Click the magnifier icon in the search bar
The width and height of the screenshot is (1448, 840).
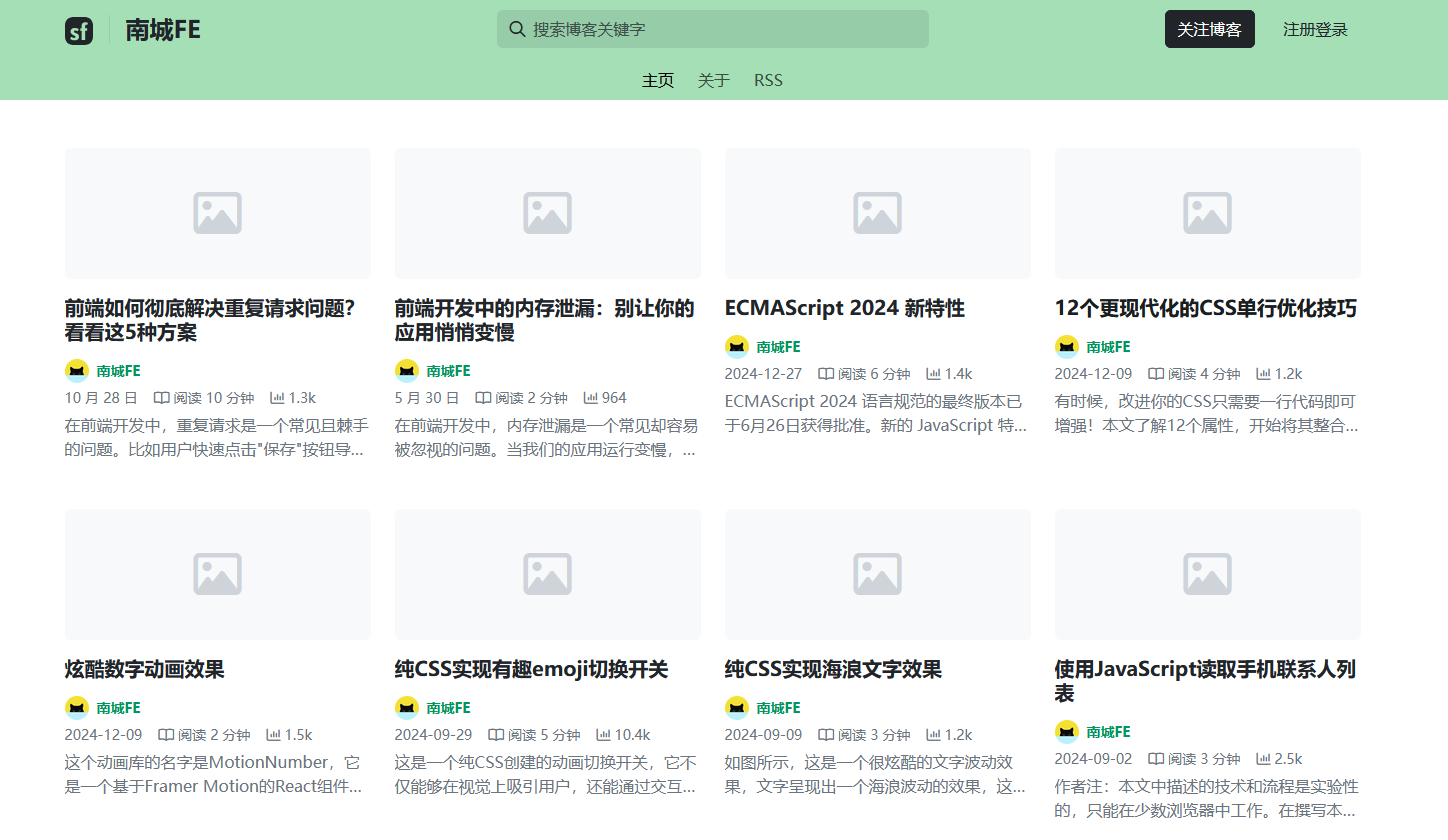[x=517, y=29]
